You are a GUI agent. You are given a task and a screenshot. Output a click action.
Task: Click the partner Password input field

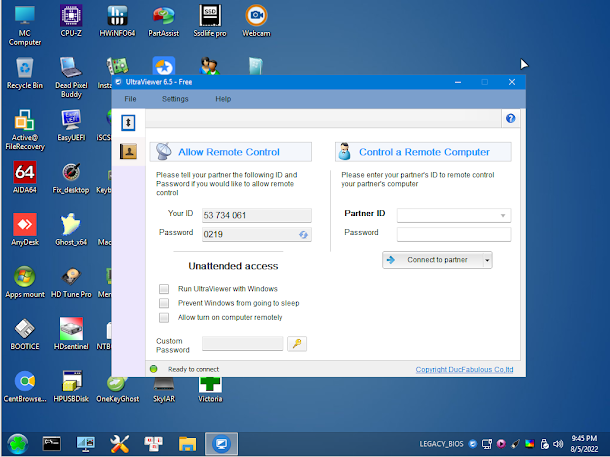(453, 234)
